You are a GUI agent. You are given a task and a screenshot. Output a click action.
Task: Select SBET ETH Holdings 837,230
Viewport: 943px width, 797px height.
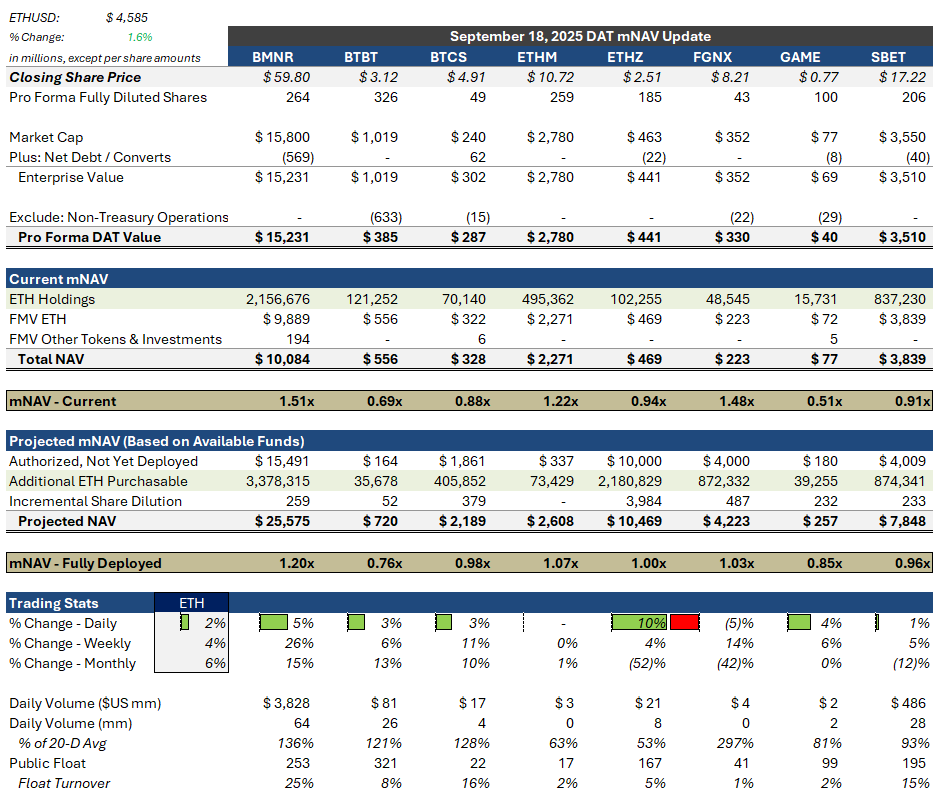(x=900, y=299)
